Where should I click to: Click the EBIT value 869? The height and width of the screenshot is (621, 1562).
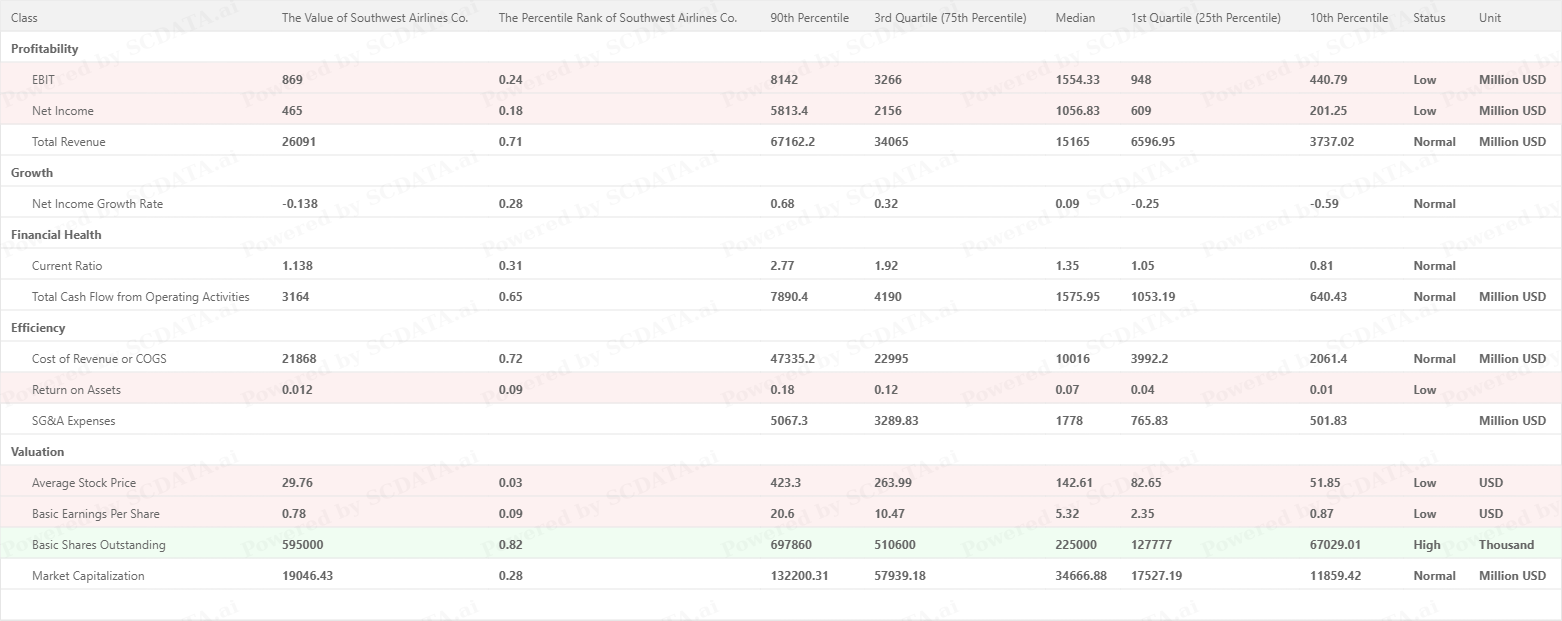(292, 80)
